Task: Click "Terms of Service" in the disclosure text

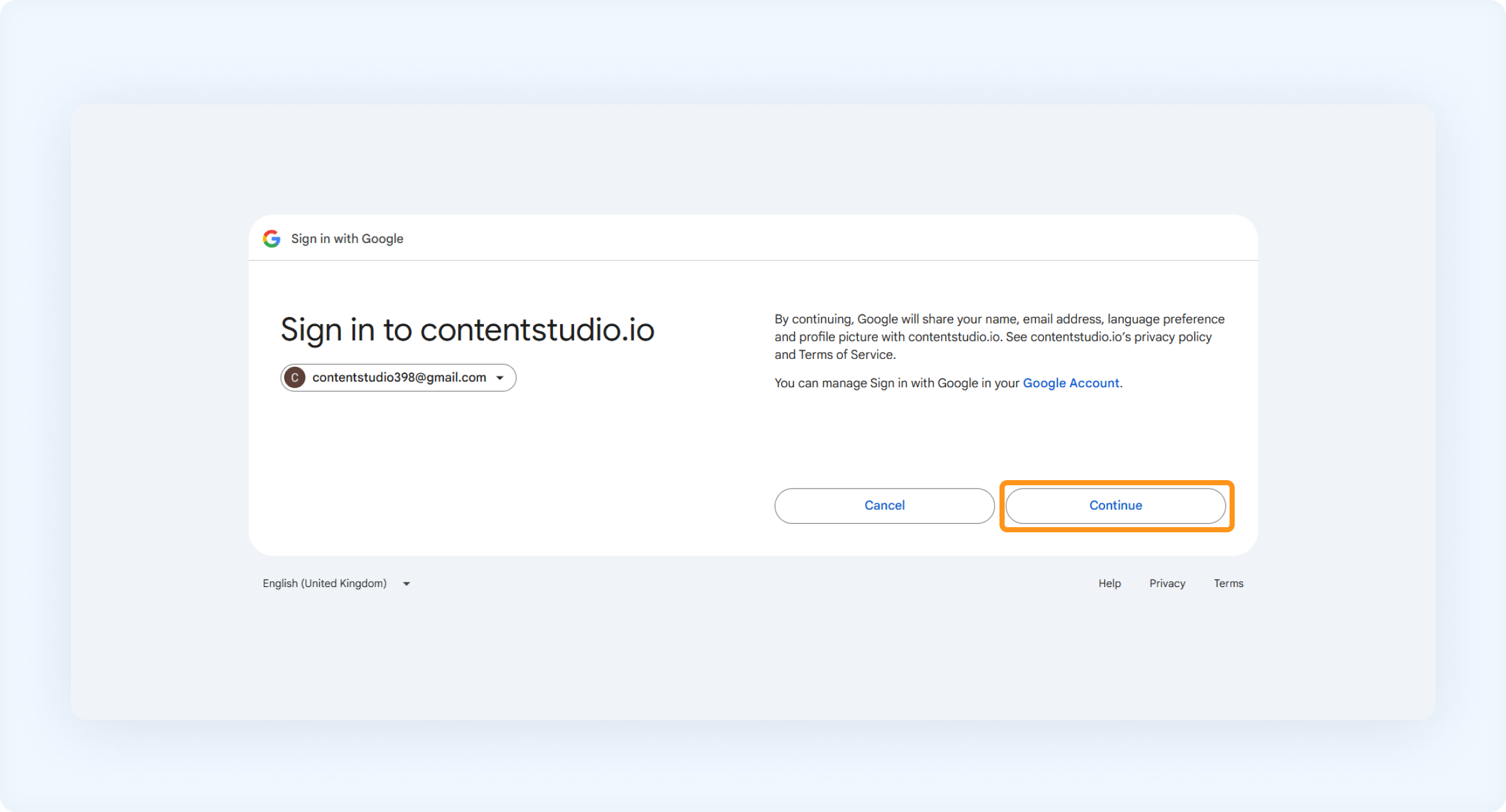Action: point(846,354)
